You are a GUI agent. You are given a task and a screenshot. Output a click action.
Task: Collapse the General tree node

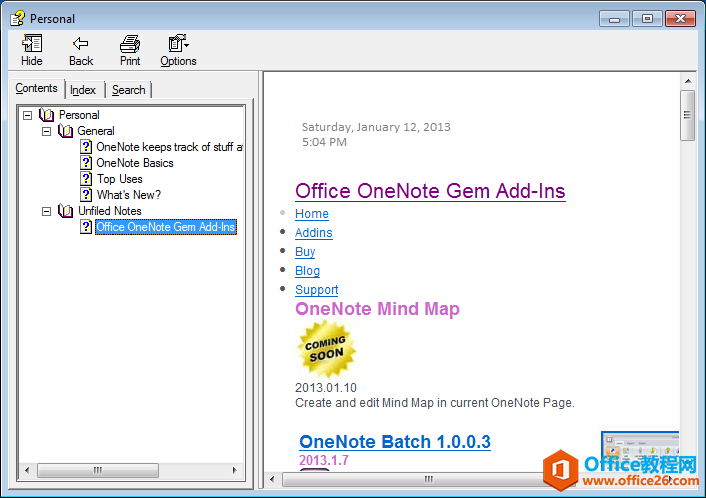[x=46, y=131]
